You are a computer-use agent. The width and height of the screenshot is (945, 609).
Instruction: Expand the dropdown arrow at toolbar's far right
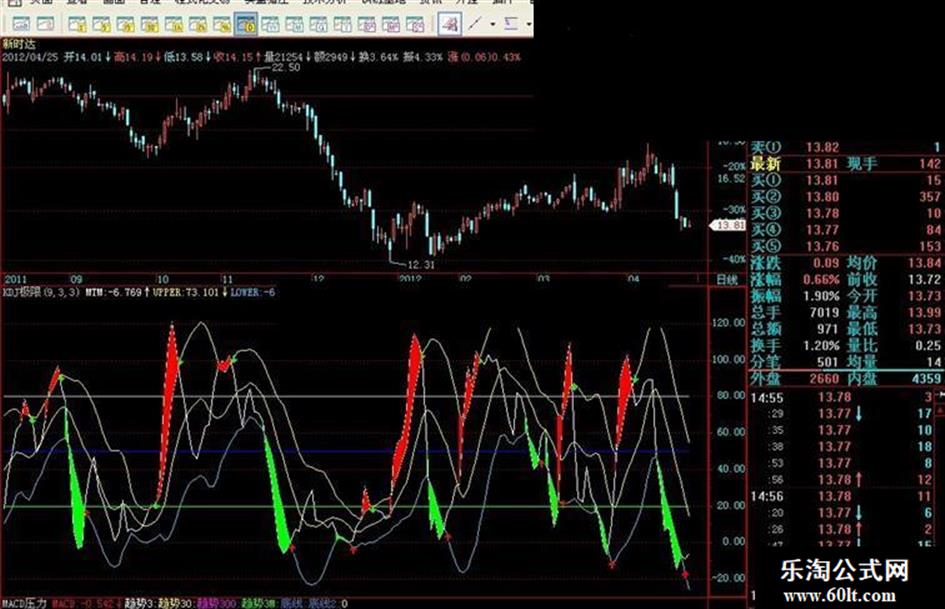click(527, 23)
